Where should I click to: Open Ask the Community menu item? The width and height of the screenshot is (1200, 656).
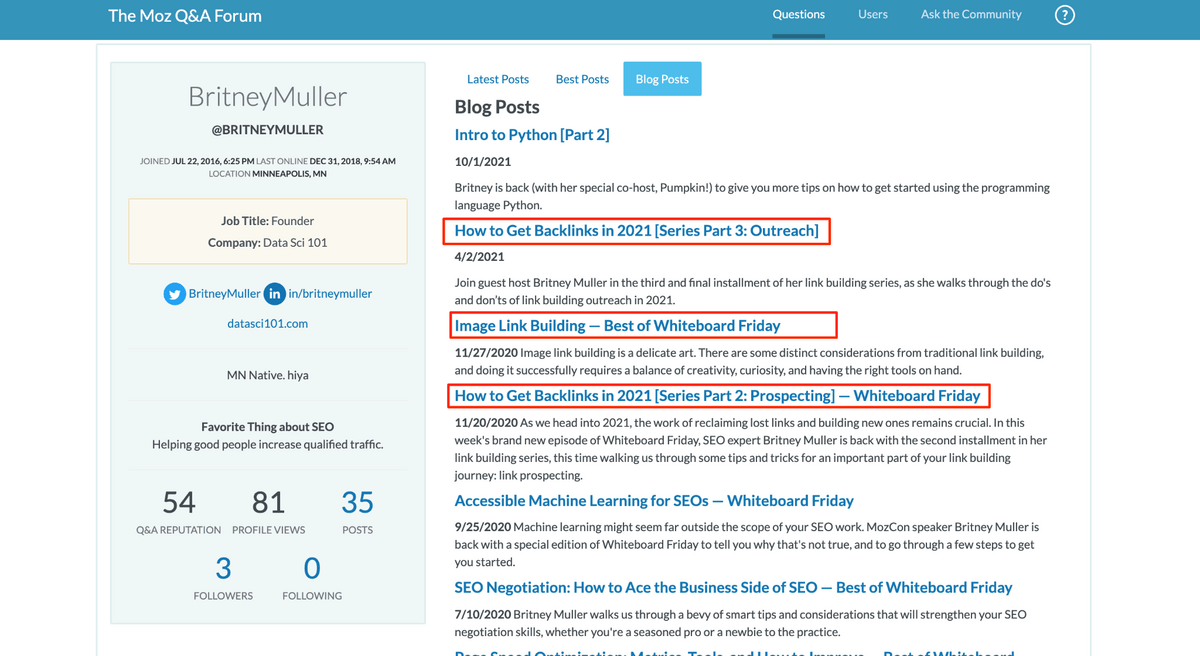click(x=971, y=15)
